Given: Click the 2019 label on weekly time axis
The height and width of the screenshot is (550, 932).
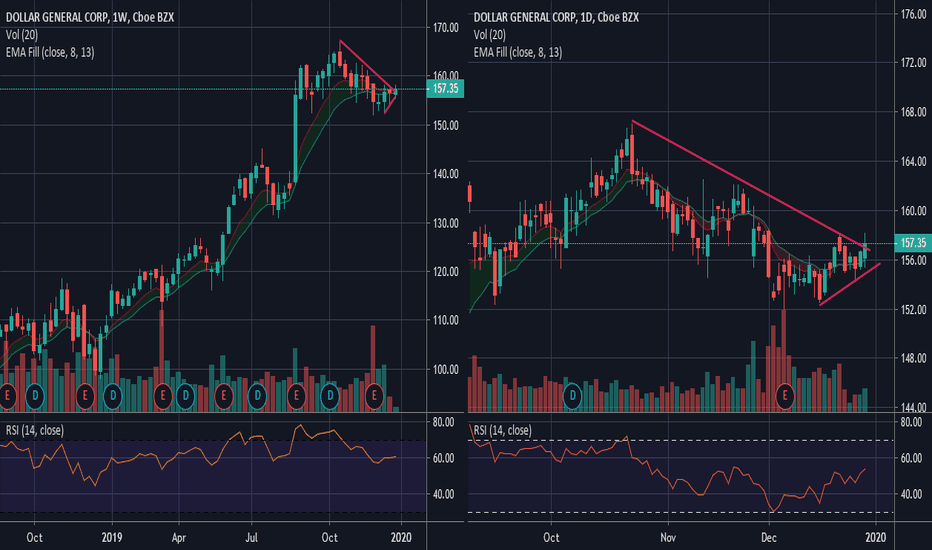Looking at the screenshot, I should [x=112, y=538].
